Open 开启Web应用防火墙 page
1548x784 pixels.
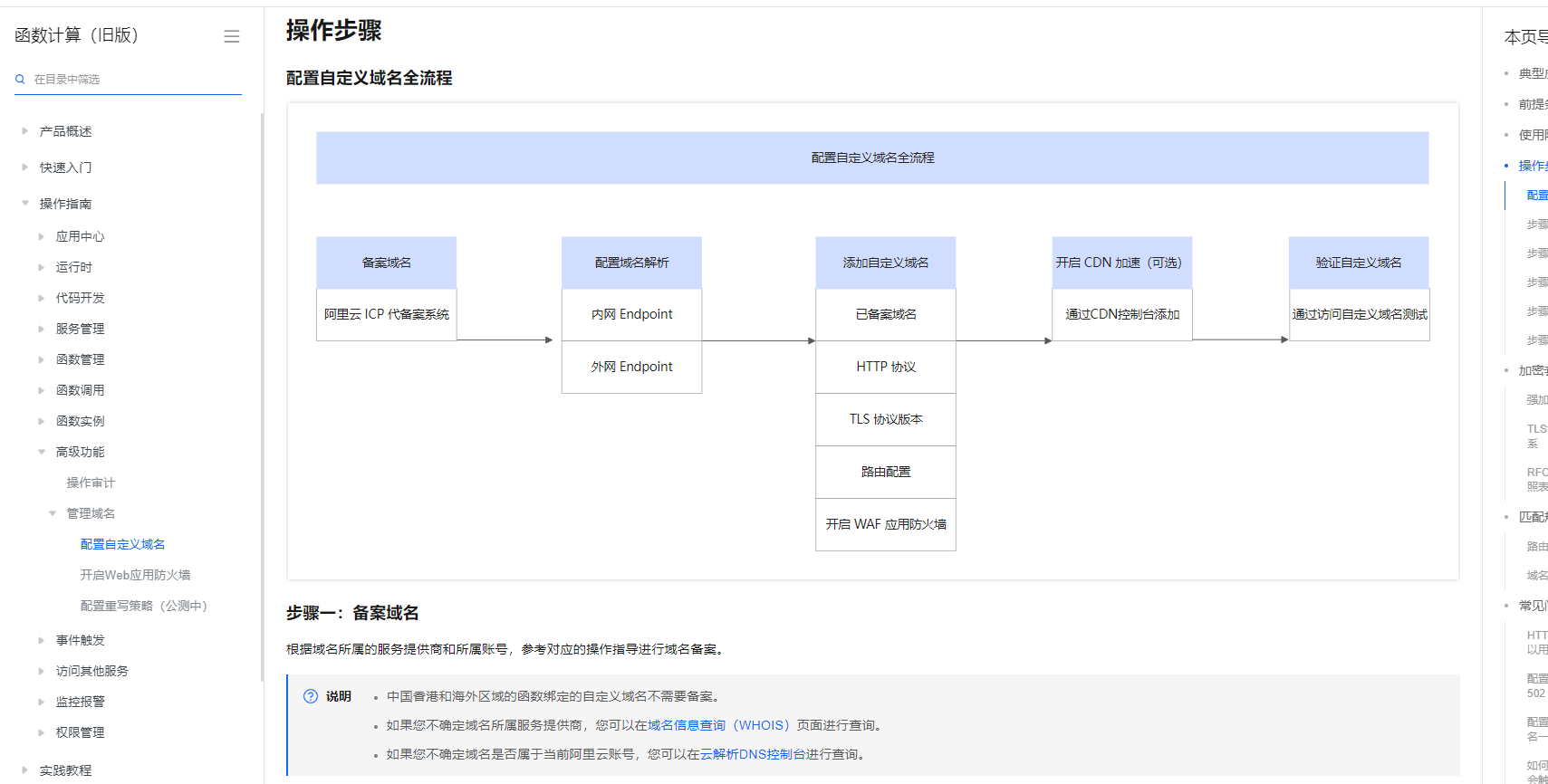click(x=135, y=575)
